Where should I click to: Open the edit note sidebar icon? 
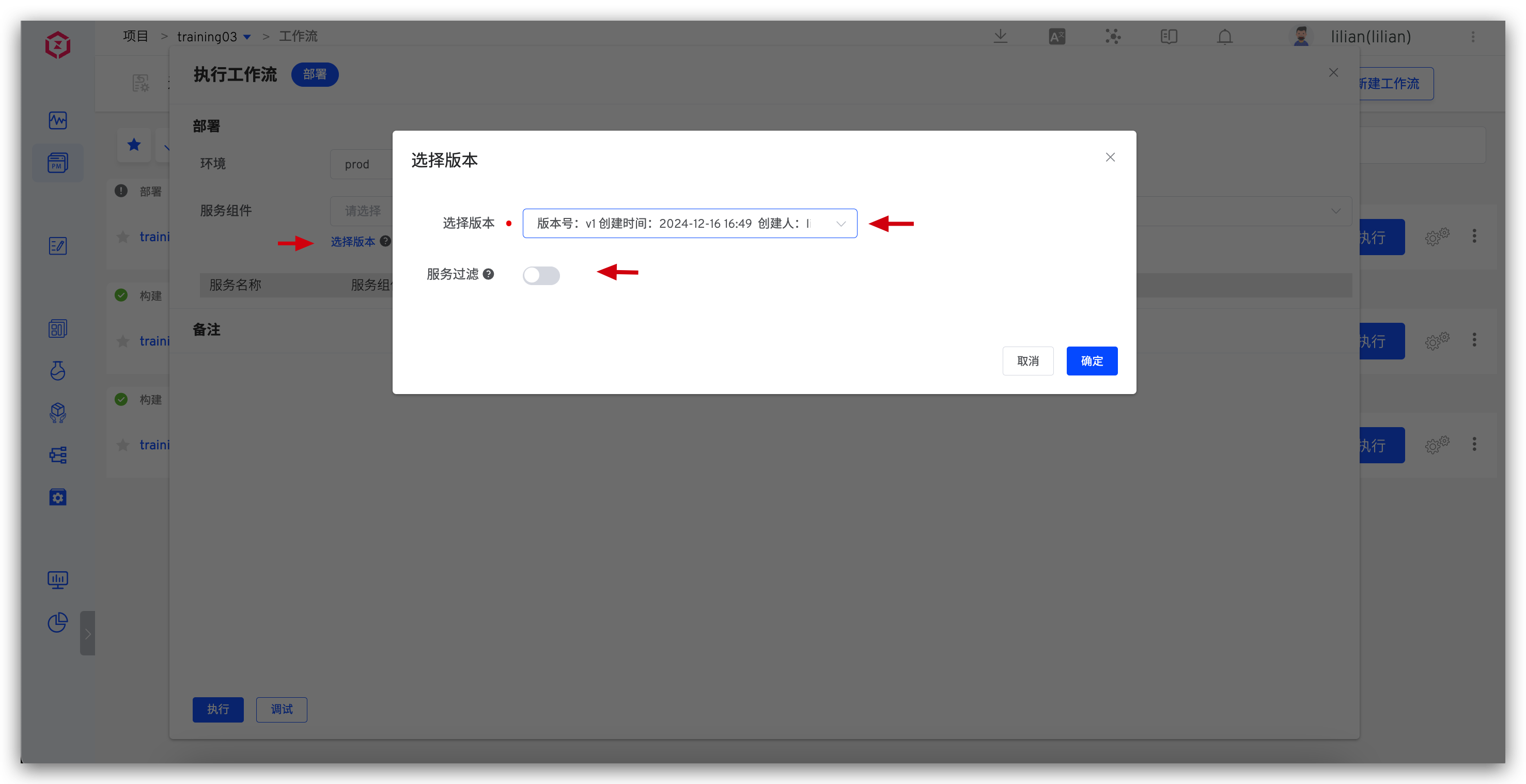tap(57, 246)
